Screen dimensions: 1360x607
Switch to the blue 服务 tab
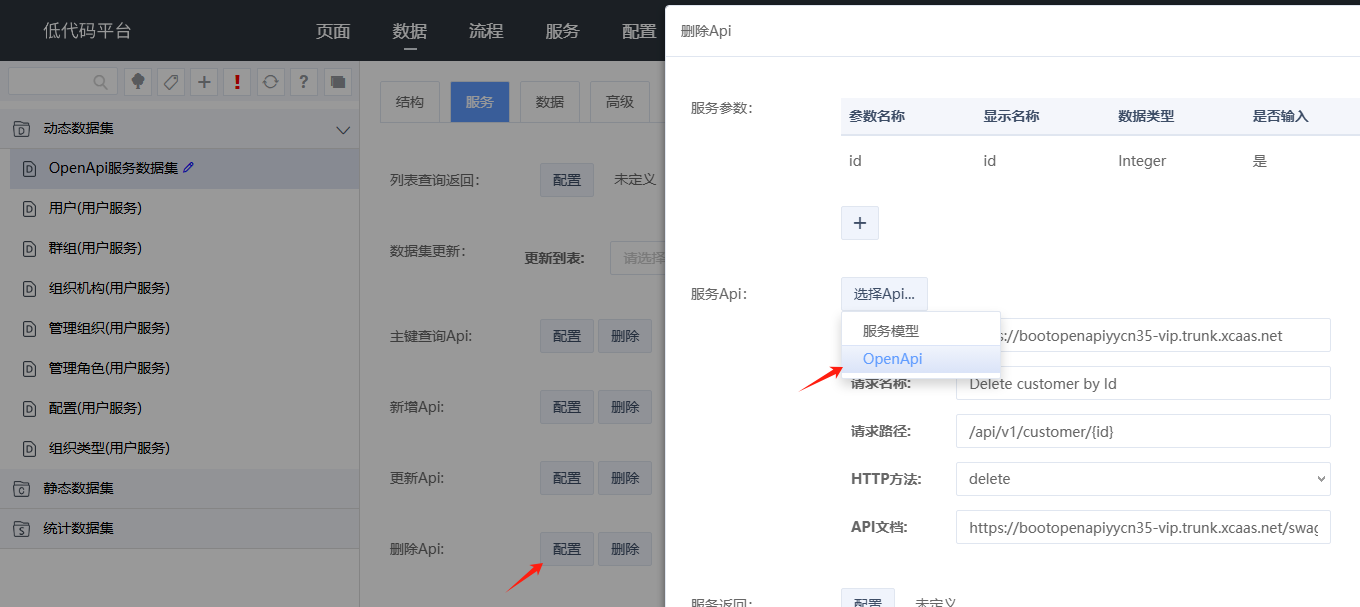[x=480, y=102]
